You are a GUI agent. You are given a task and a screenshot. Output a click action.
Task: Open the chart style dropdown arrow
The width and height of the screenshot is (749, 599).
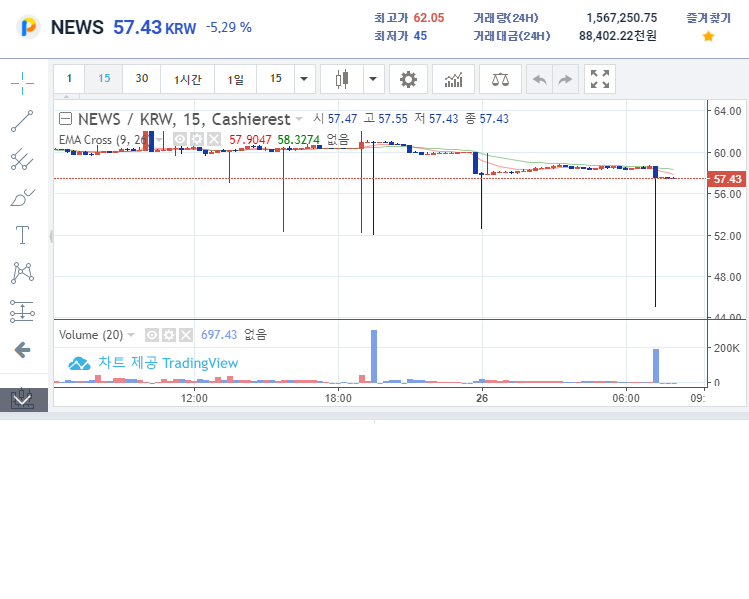point(374,79)
